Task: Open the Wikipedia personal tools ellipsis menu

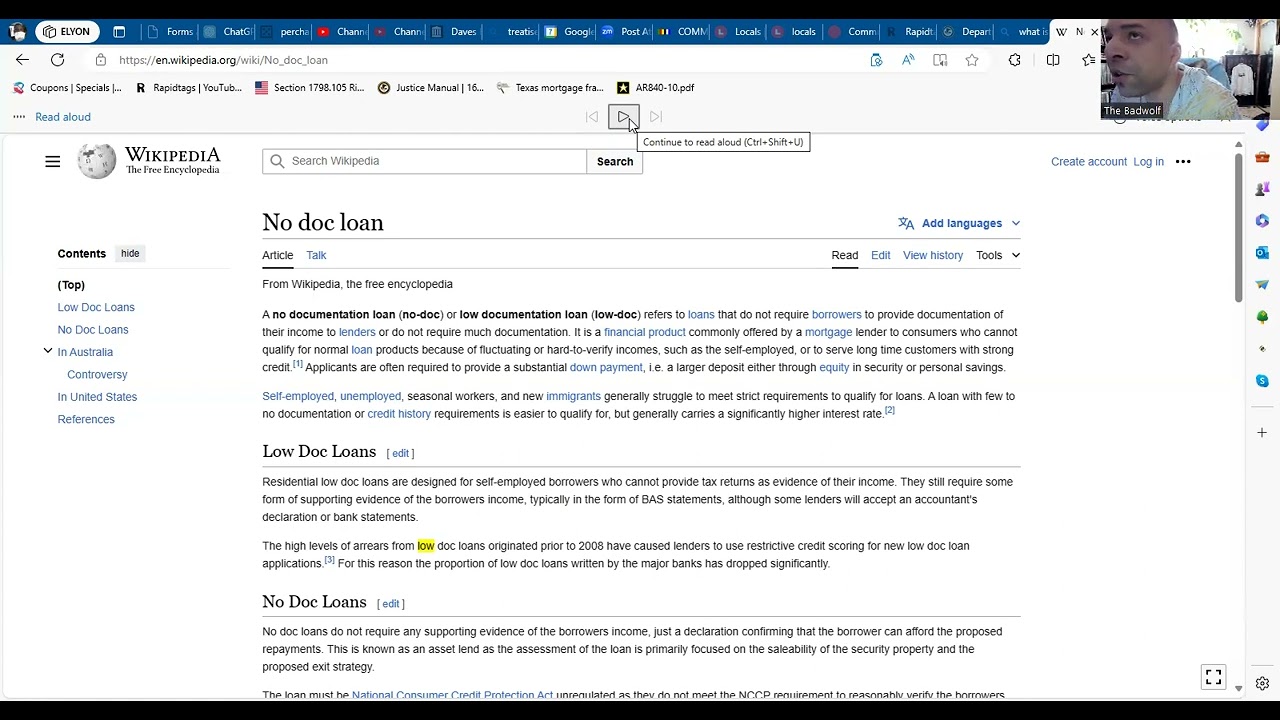Action: click(x=1183, y=161)
